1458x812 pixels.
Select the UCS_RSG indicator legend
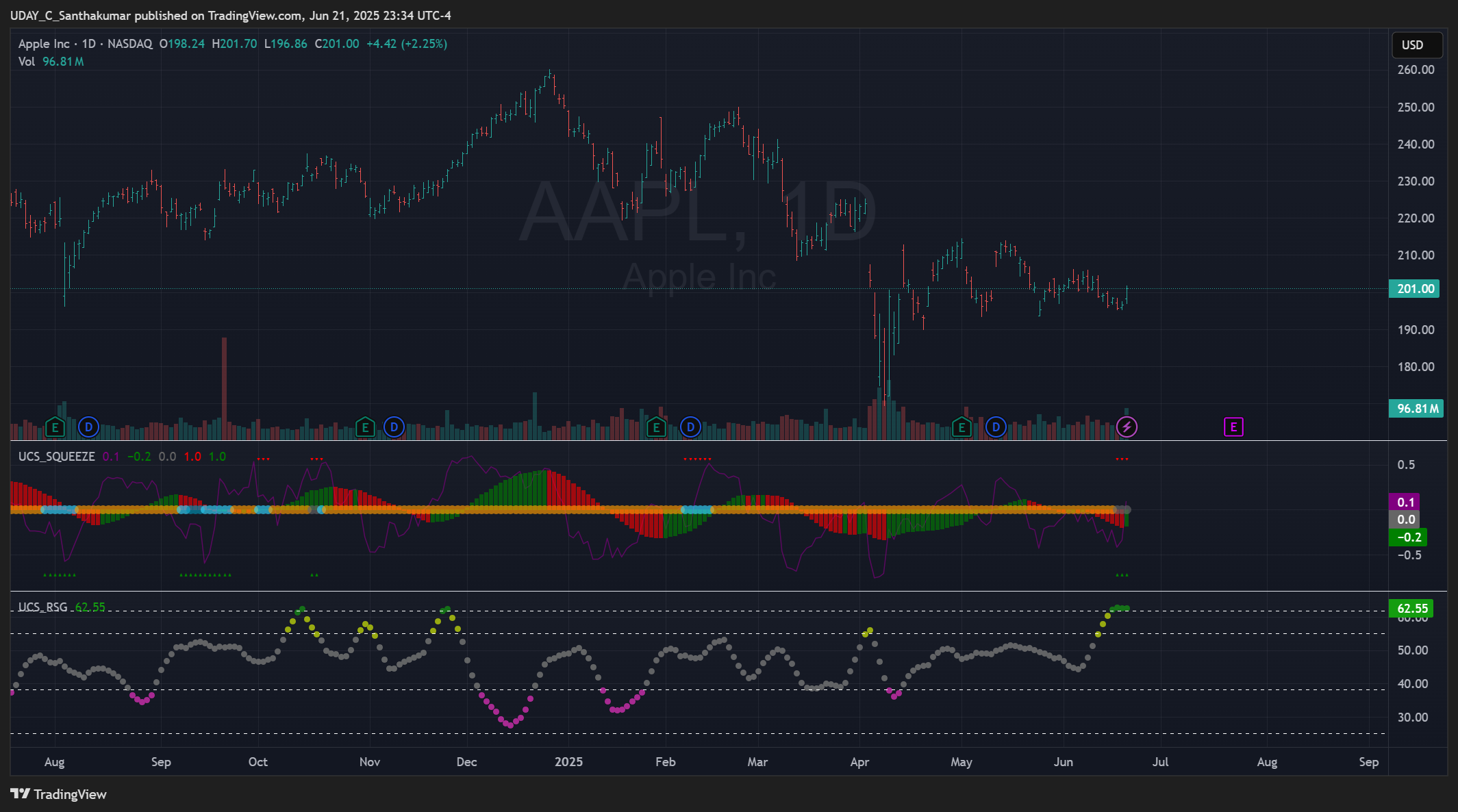tap(43, 607)
